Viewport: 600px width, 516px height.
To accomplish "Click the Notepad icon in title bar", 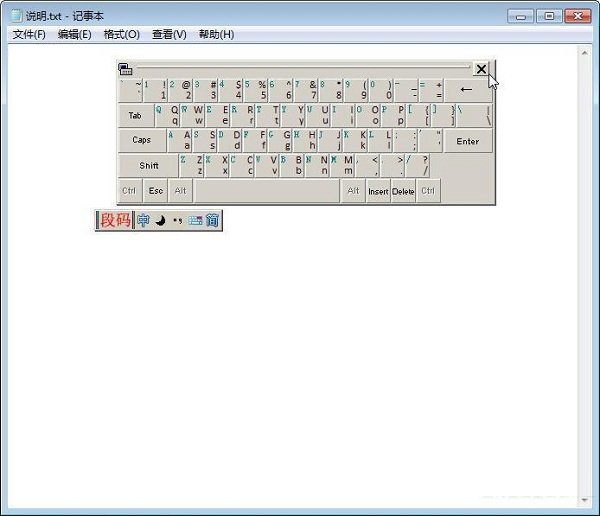I will pyautogui.click(x=15, y=15).
